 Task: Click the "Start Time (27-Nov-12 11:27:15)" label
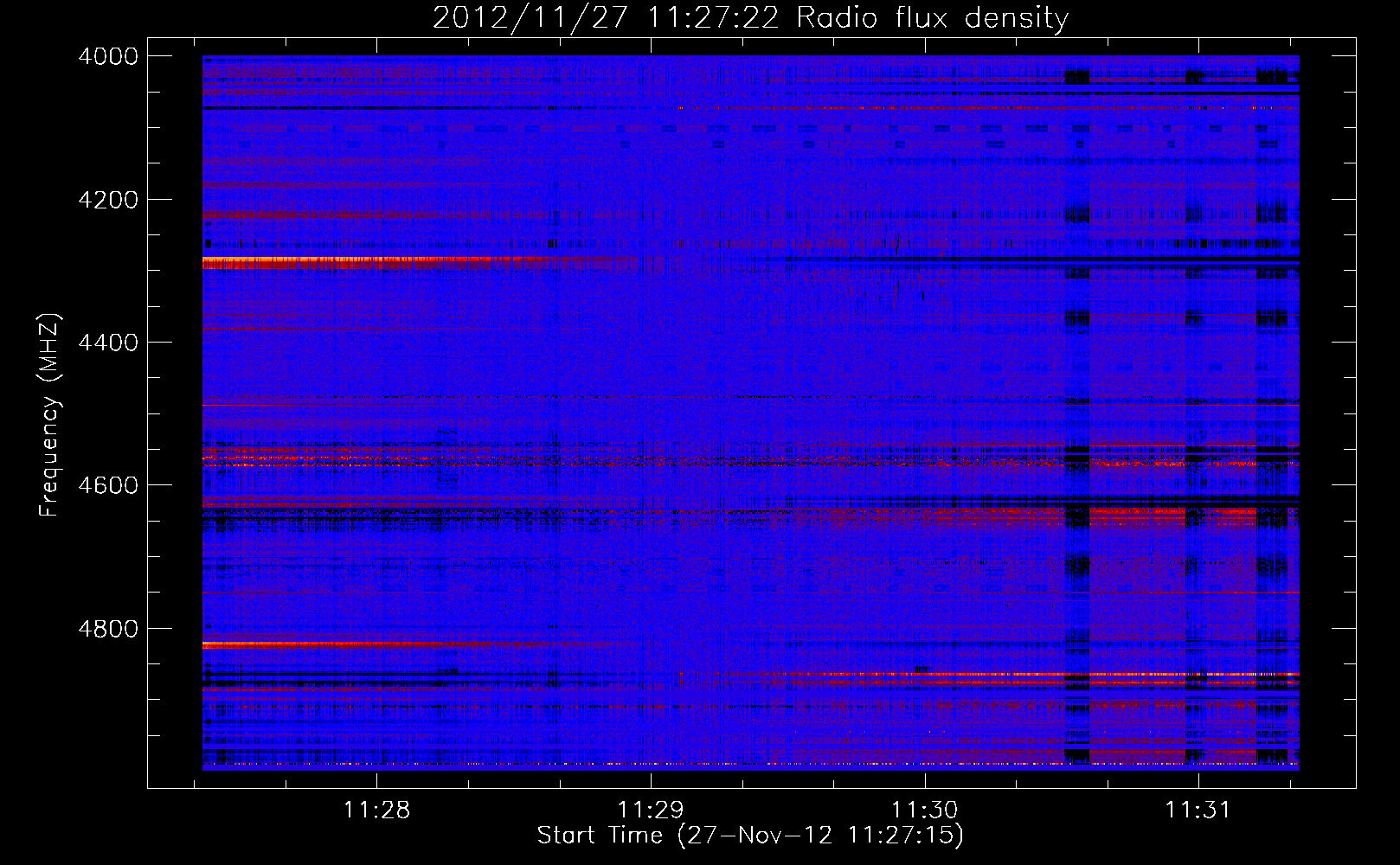click(750, 836)
